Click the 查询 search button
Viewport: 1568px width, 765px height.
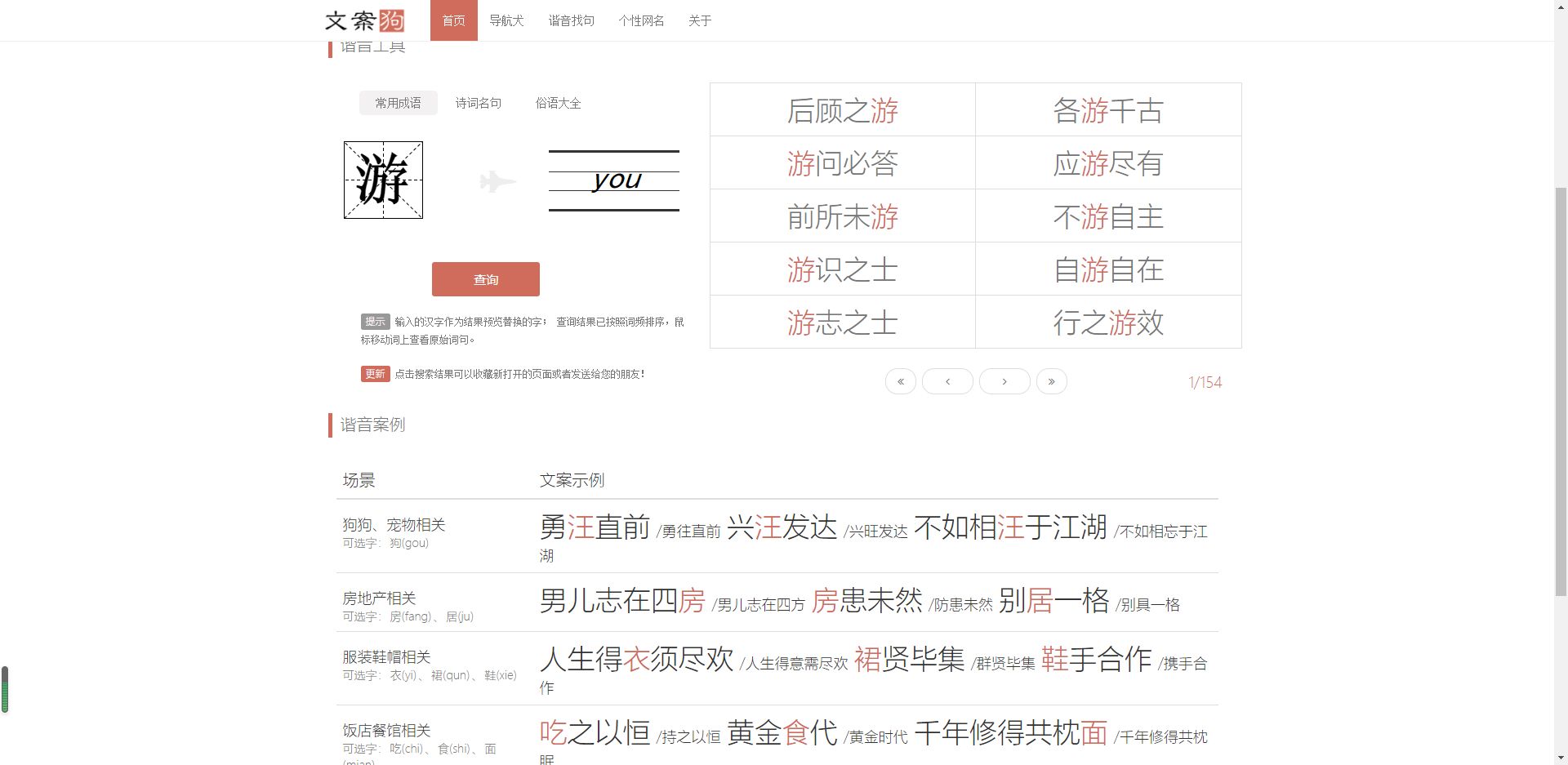point(486,279)
